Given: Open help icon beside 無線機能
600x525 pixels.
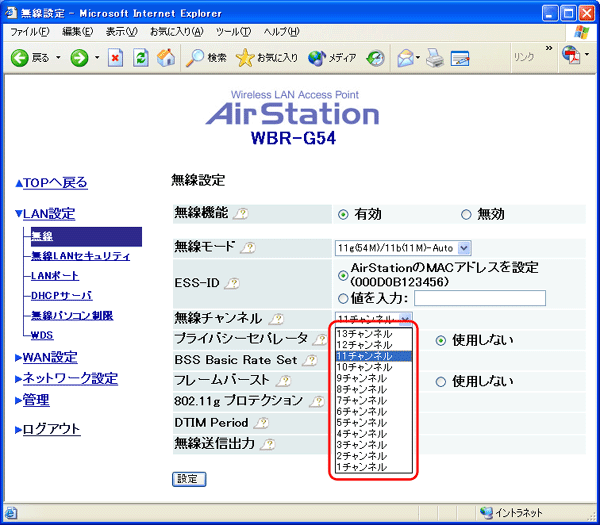Looking at the screenshot, I should (x=241, y=214).
